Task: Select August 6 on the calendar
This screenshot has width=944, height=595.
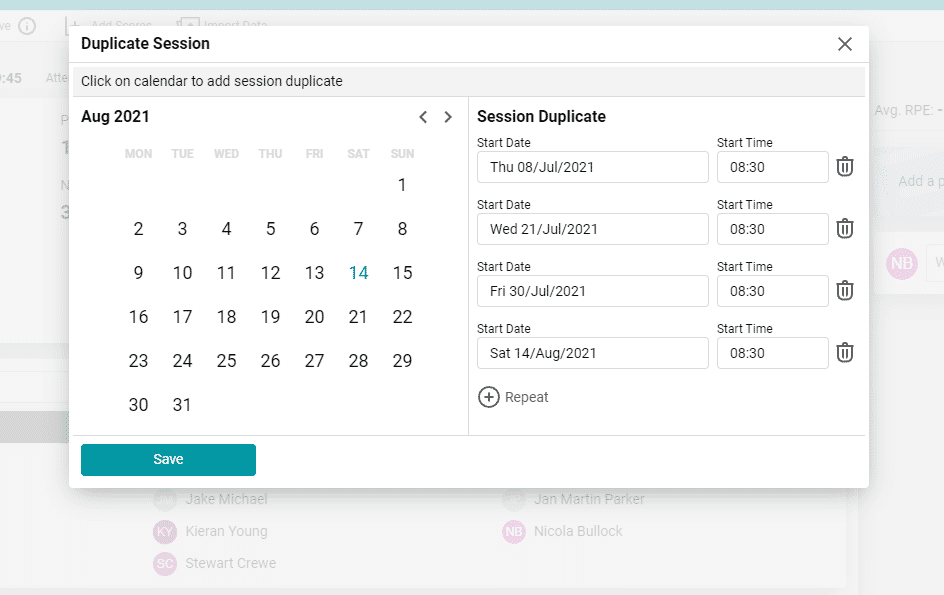Action: click(x=314, y=229)
